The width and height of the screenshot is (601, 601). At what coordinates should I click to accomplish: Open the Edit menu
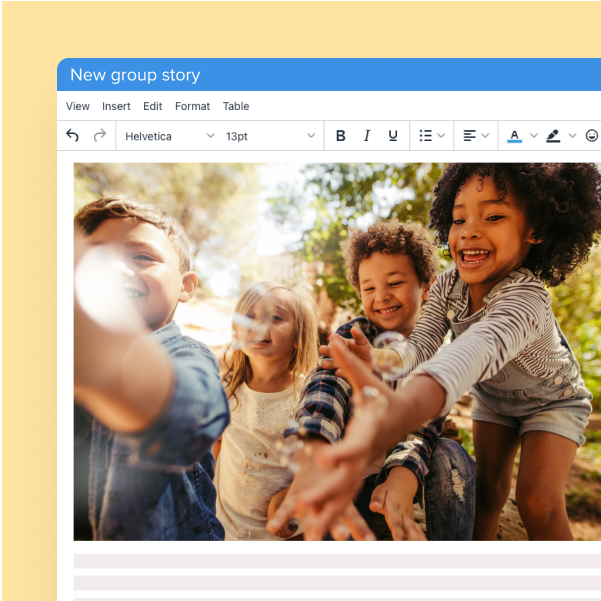tap(153, 106)
